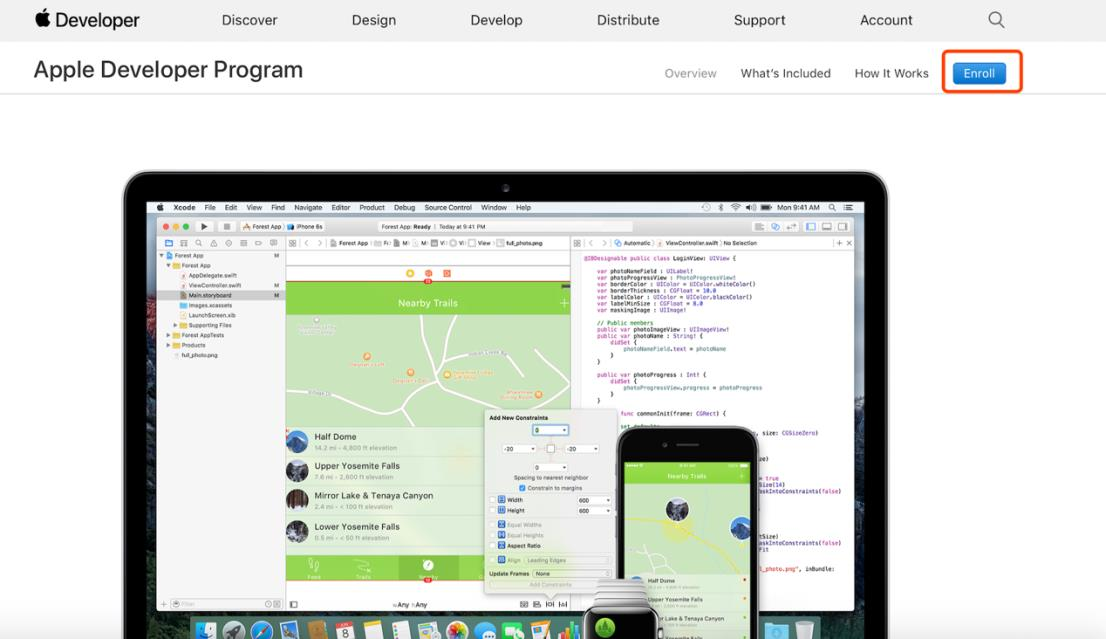Click the blue Enroll button

(979, 73)
